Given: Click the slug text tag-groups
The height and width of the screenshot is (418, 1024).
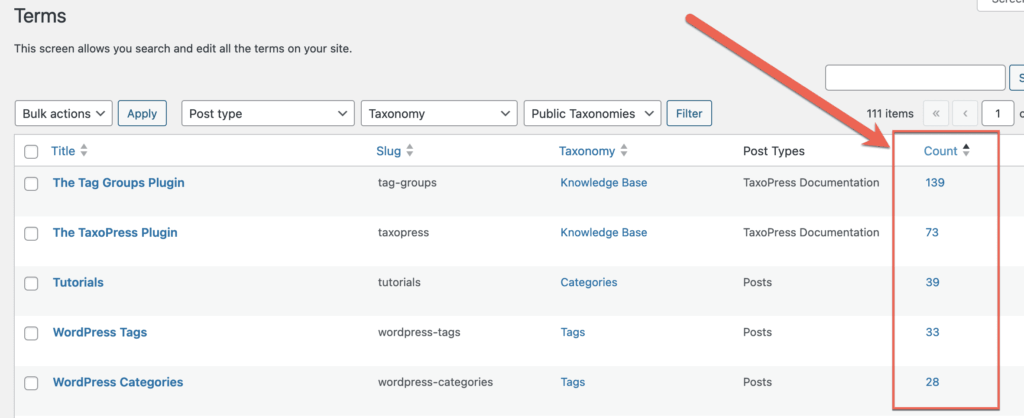Looking at the screenshot, I should (x=407, y=183).
